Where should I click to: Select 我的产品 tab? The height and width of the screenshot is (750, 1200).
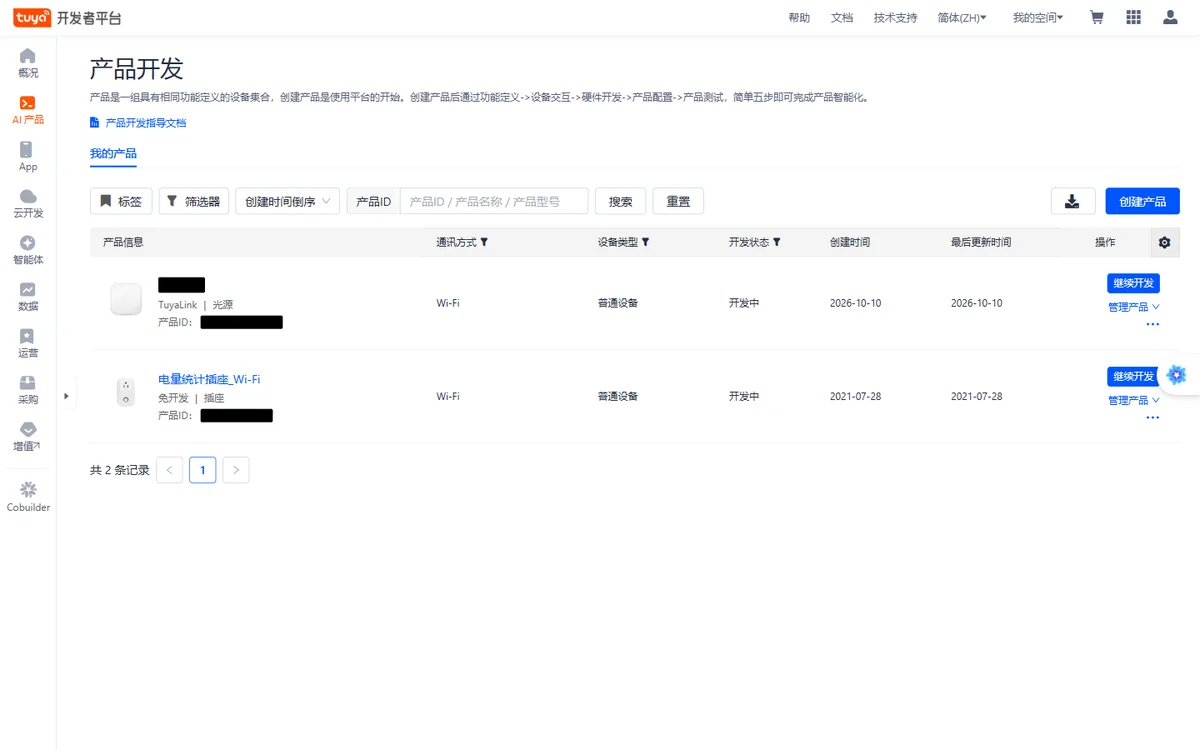point(113,154)
